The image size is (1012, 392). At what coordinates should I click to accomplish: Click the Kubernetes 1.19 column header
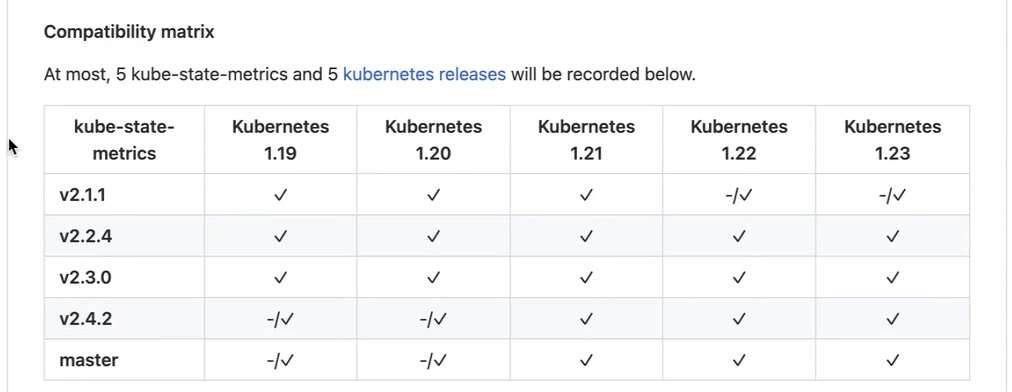tap(280, 139)
